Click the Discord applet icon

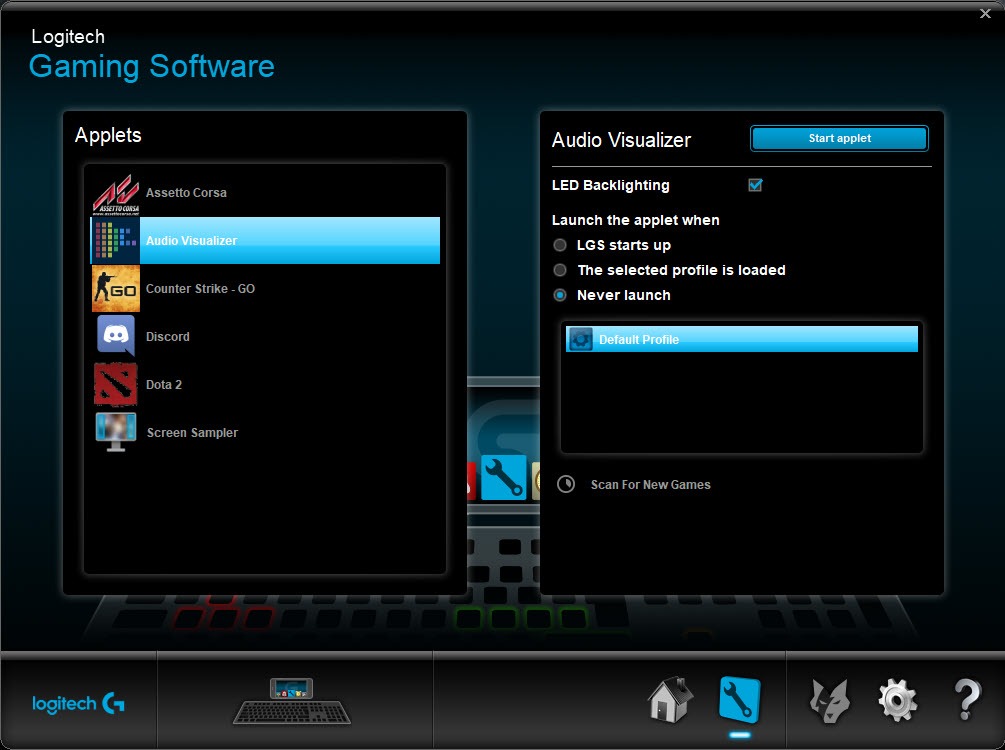point(115,335)
